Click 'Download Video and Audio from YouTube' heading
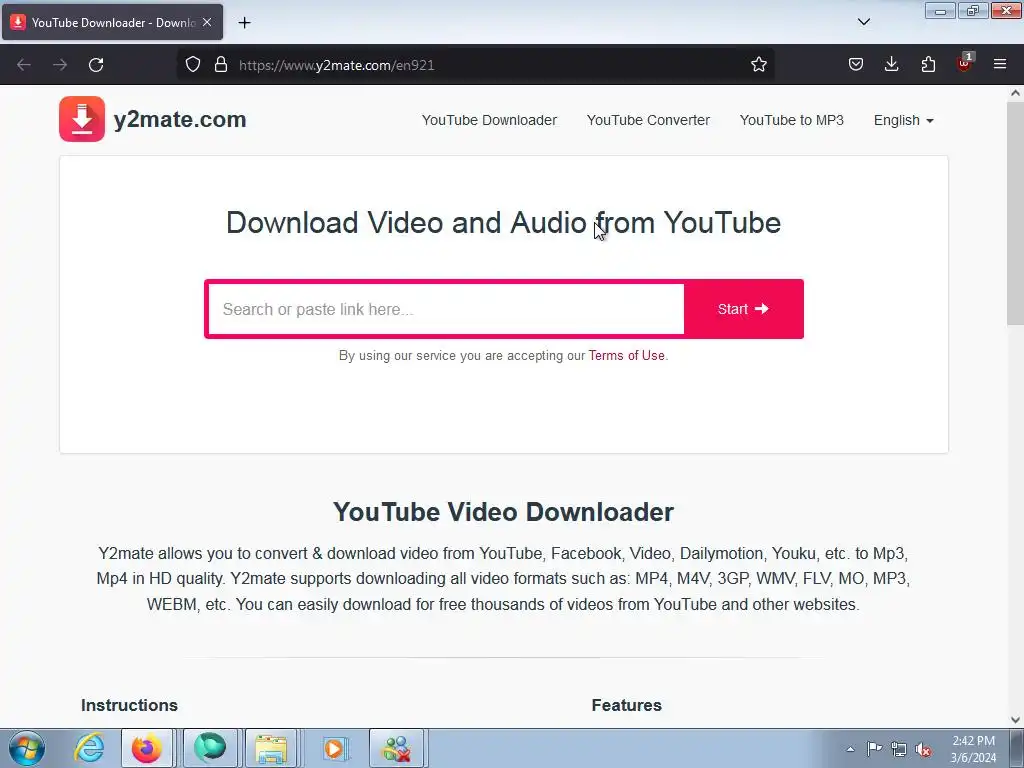This screenshot has height=768, width=1024. point(504,223)
